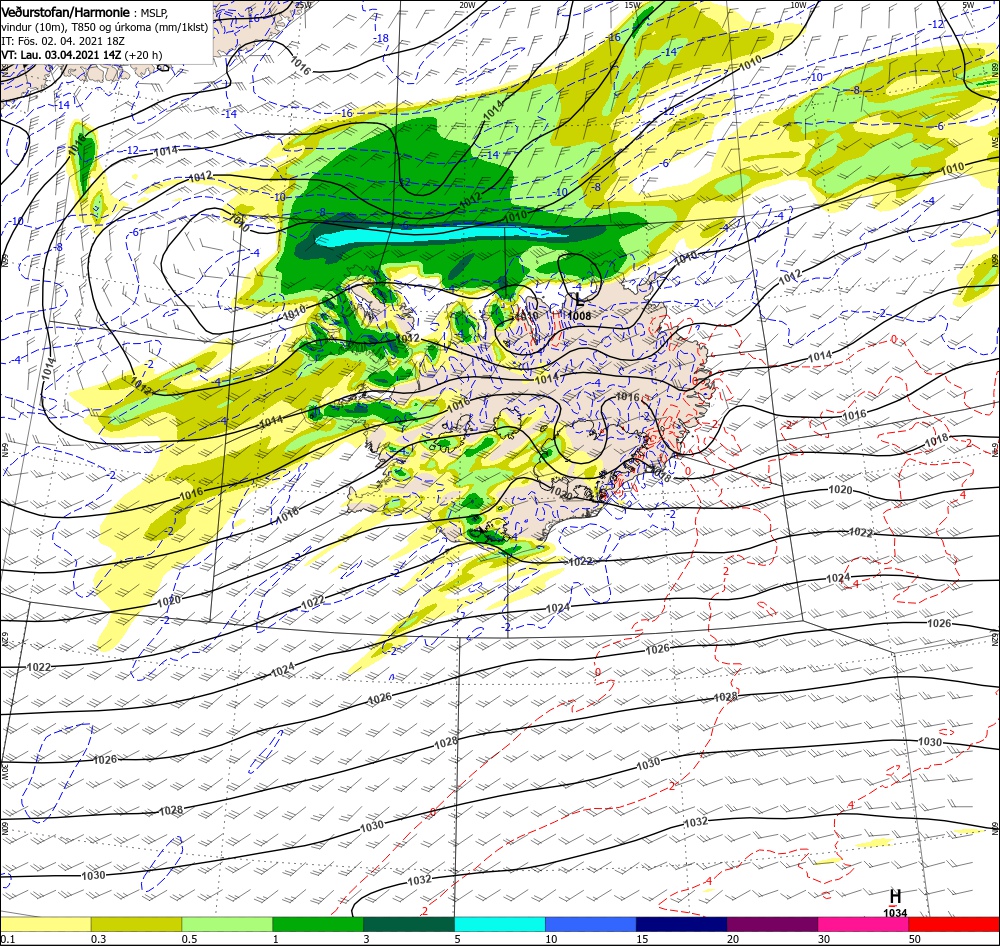Click the '15W' longitude label at the top
This screenshot has width=1000, height=946.
pyautogui.click(x=633, y=5)
